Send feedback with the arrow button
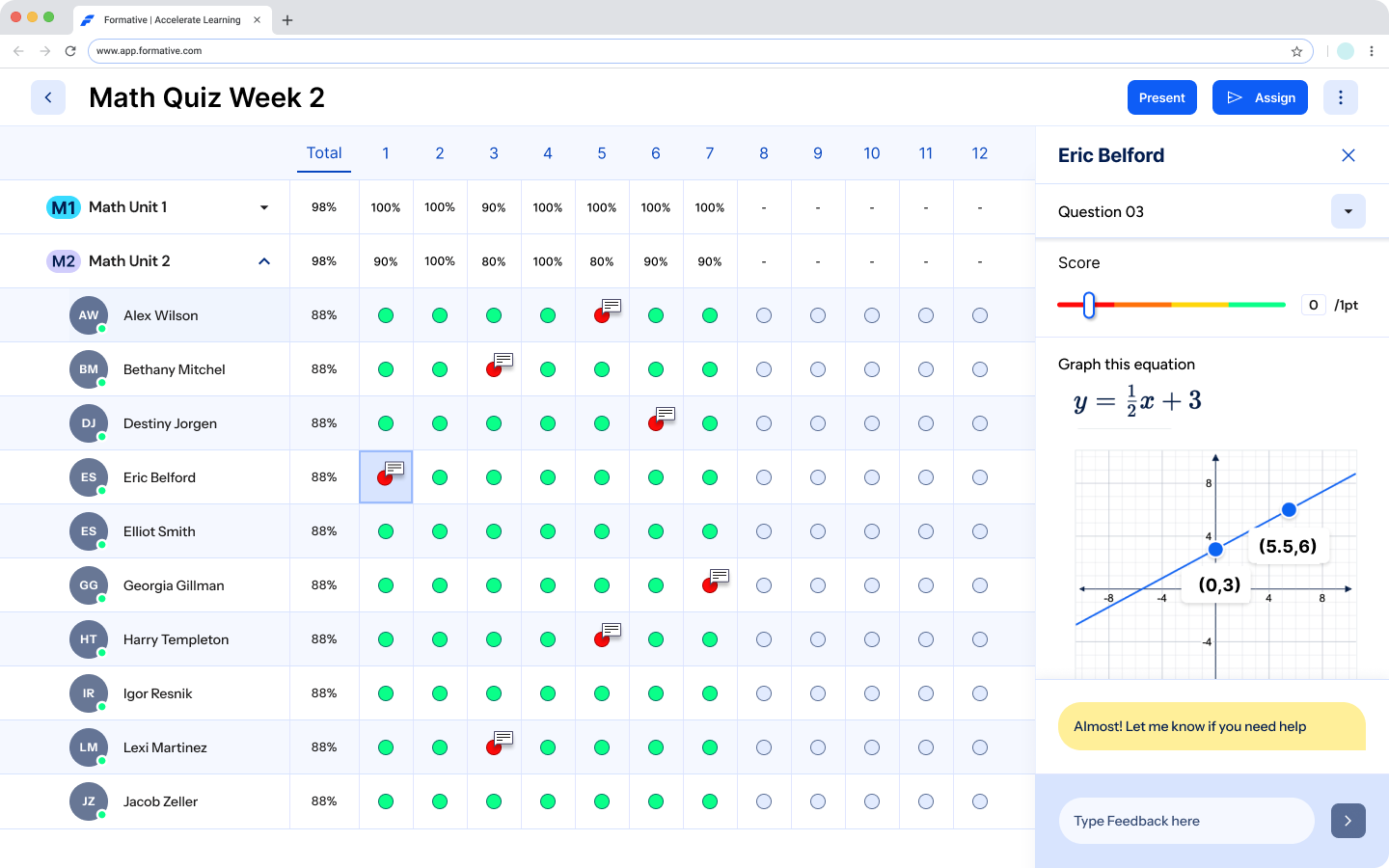The height and width of the screenshot is (868, 1389). (x=1348, y=821)
